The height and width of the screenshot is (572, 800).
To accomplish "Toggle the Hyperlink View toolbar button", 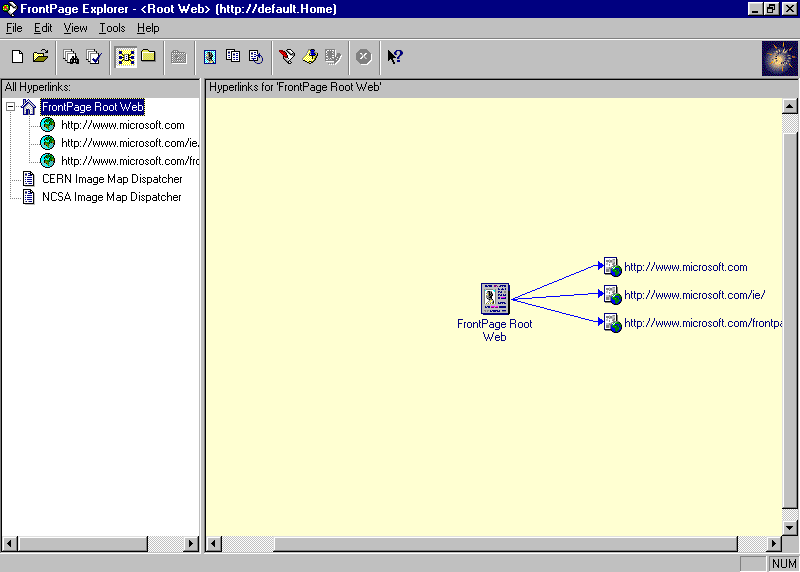I will coord(126,57).
